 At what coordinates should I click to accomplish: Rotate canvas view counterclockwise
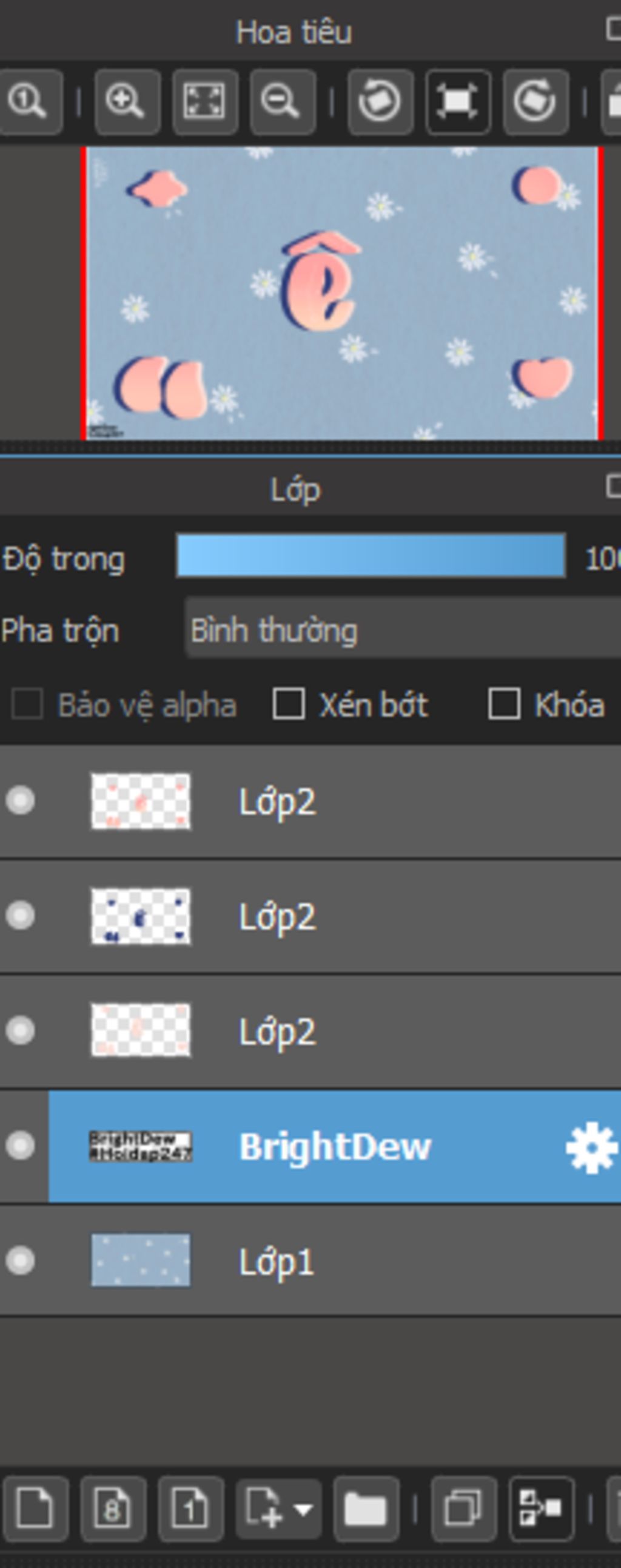380,102
